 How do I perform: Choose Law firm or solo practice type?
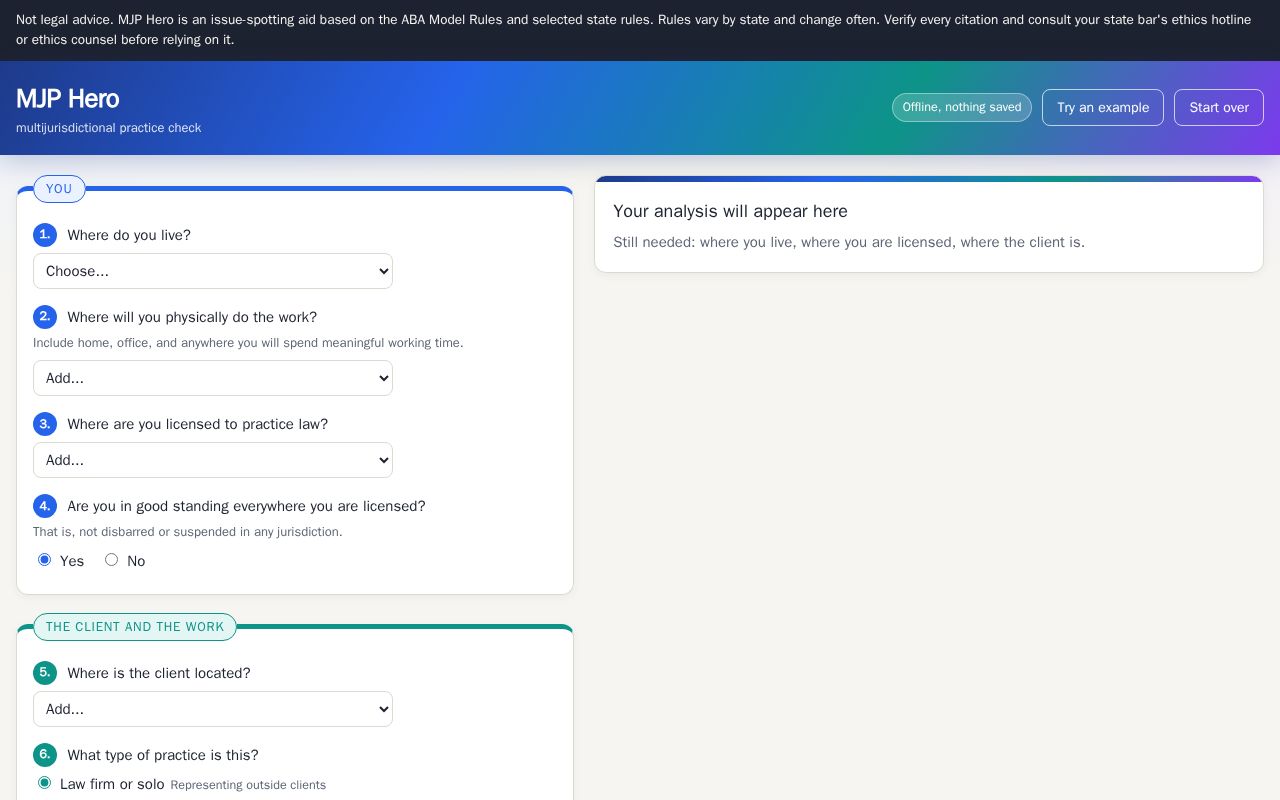pyautogui.click(x=44, y=783)
